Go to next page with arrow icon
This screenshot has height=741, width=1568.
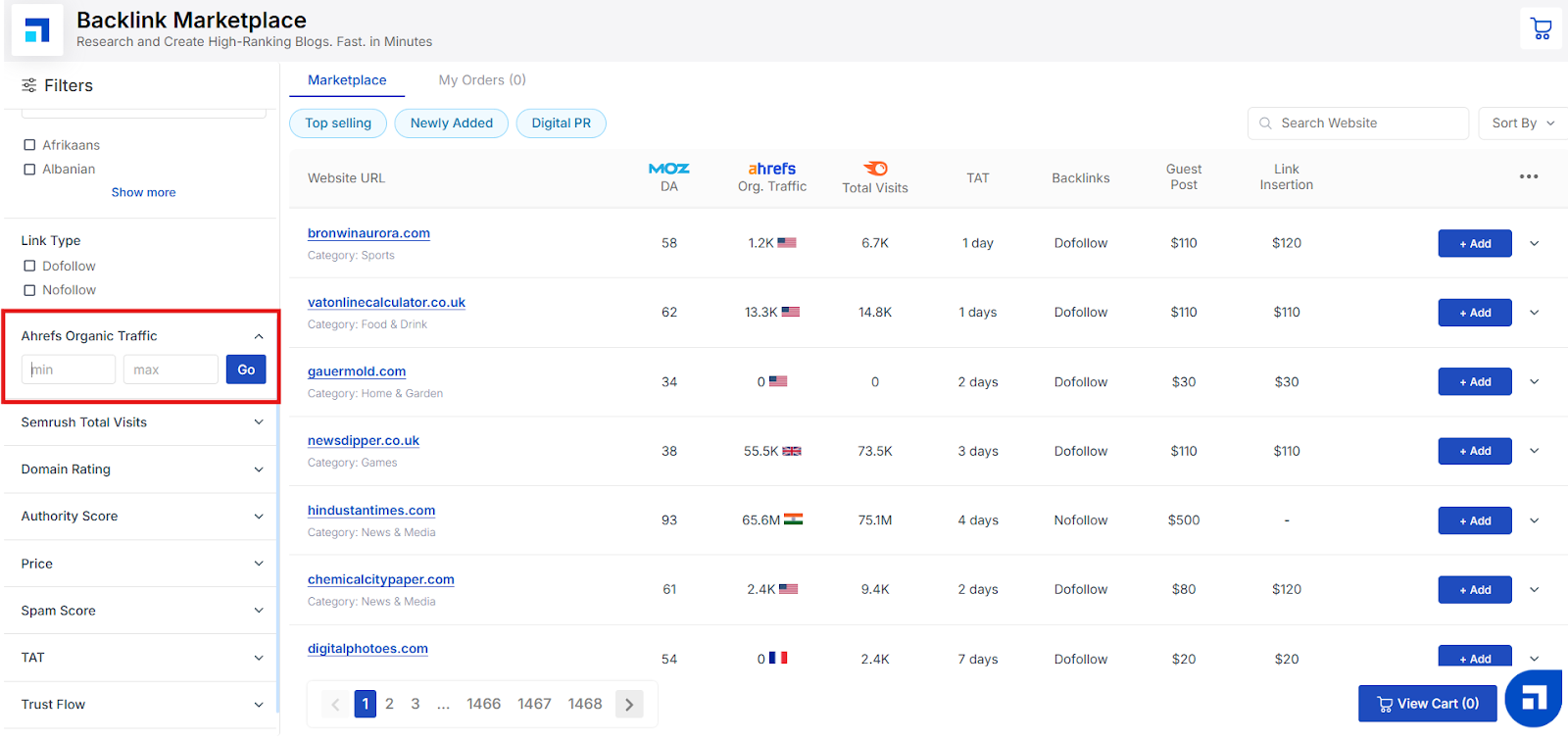[x=629, y=704]
